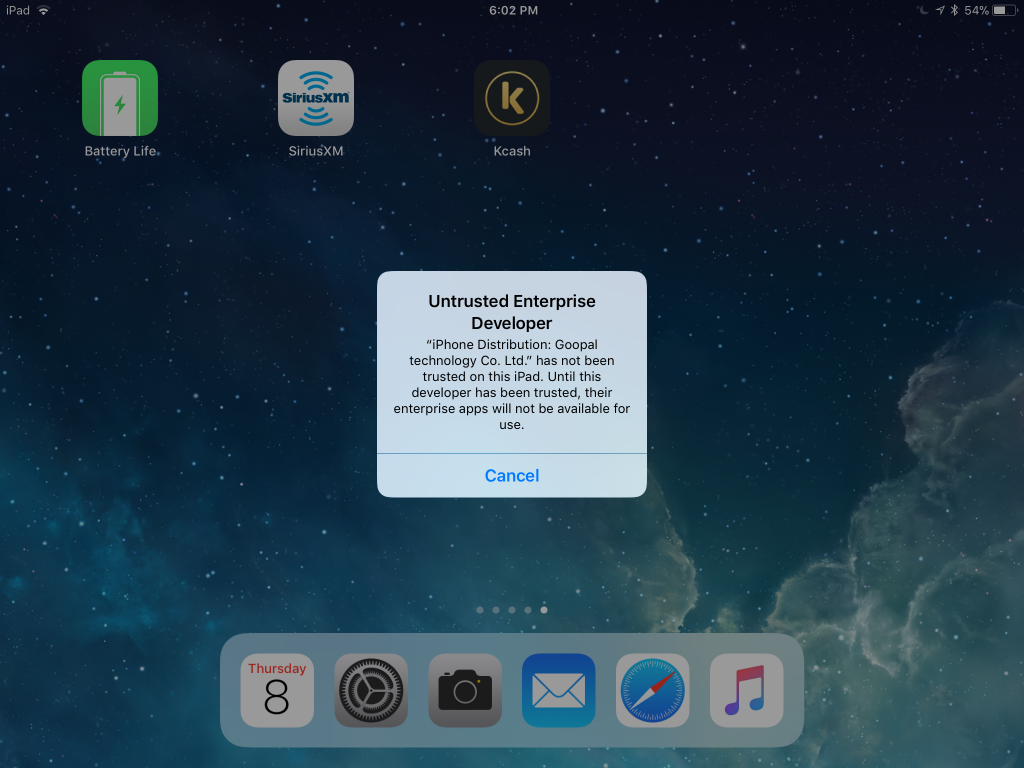Tap the battery indicator icon

[1004, 10]
